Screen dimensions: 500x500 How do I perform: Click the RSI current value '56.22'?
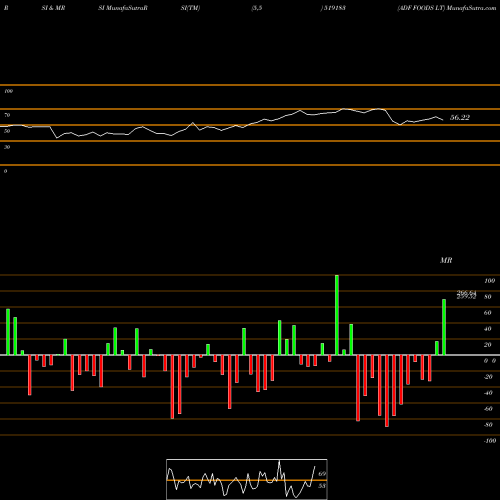click(460, 117)
